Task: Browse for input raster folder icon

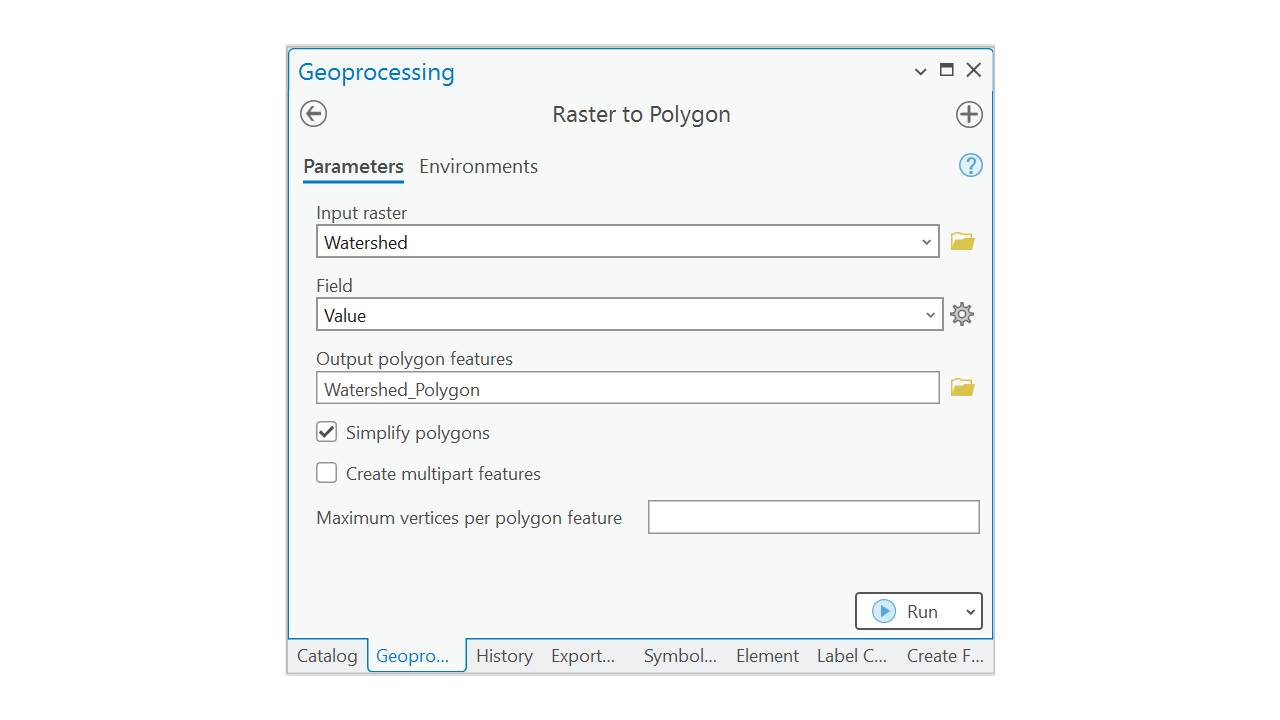Action: (962, 241)
